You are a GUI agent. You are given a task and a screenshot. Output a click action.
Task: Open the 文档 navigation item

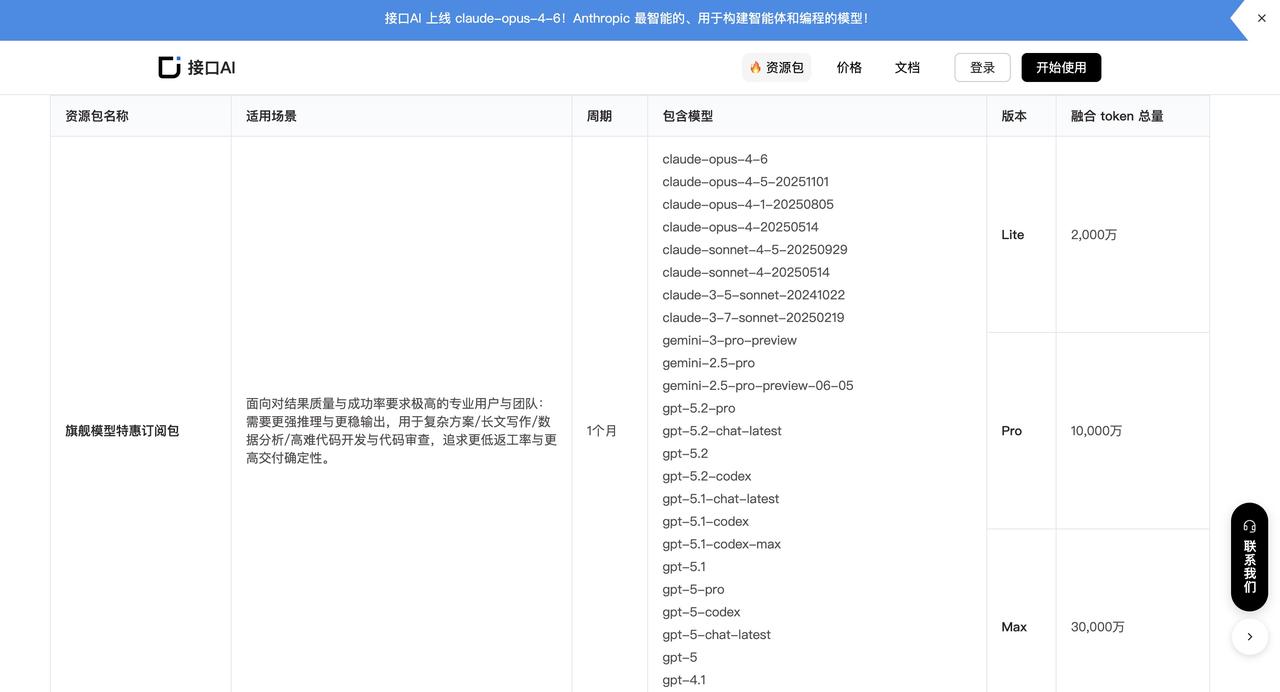coord(907,67)
